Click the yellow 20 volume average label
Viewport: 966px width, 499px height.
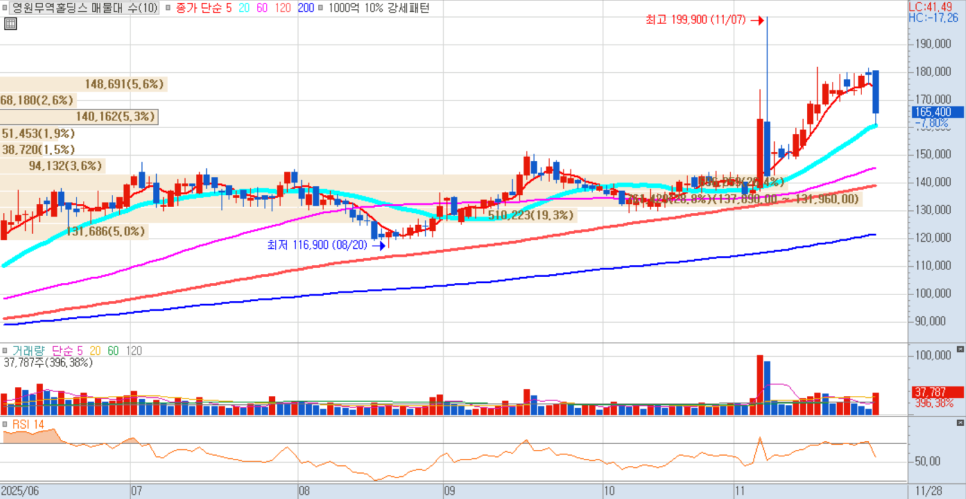click(x=96, y=351)
